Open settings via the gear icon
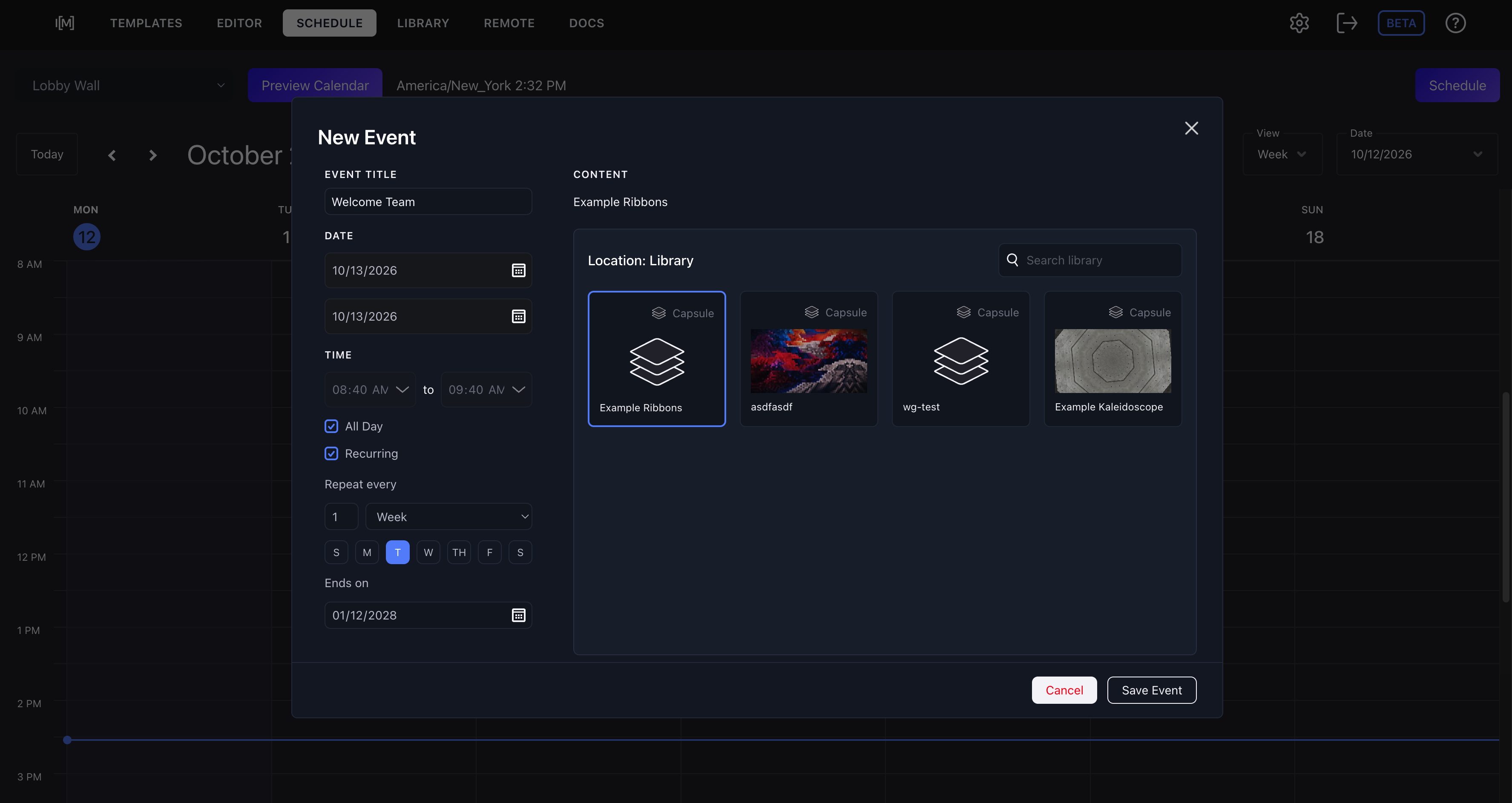Screen dimensions: 1512x803 (x=1299, y=23)
